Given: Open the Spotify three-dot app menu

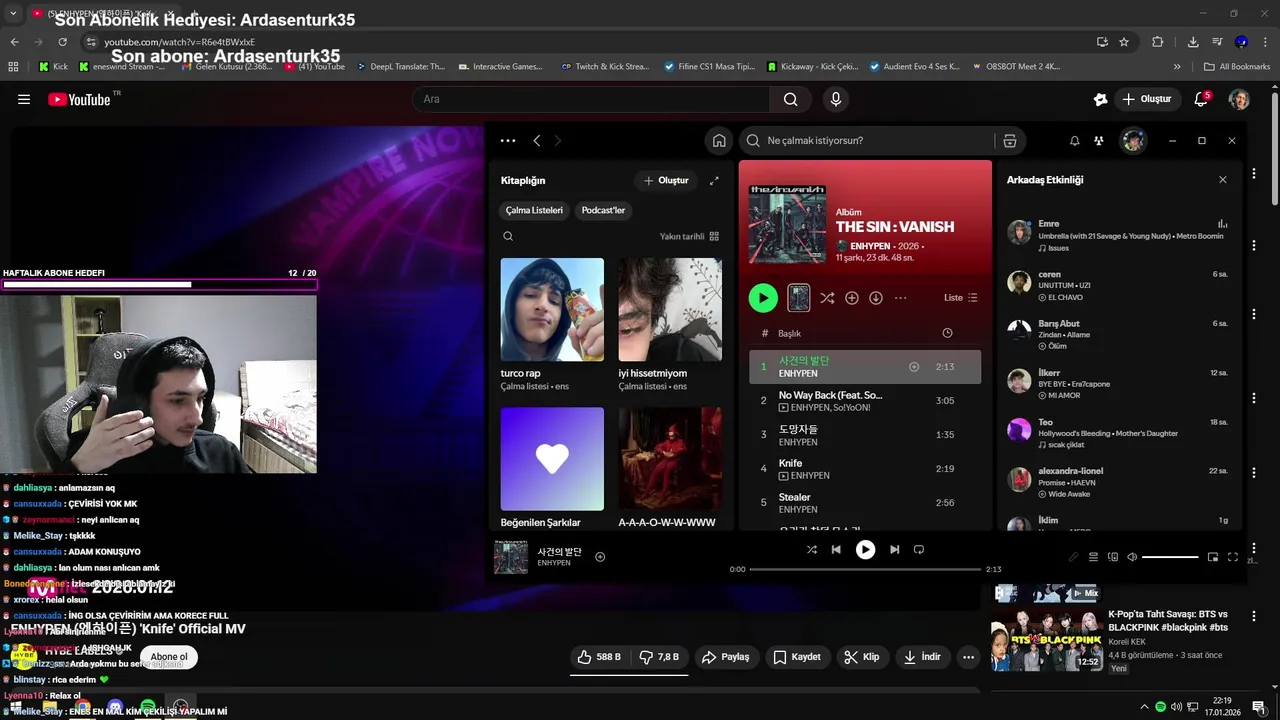Looking at the screenshot, I should [508, 141].
